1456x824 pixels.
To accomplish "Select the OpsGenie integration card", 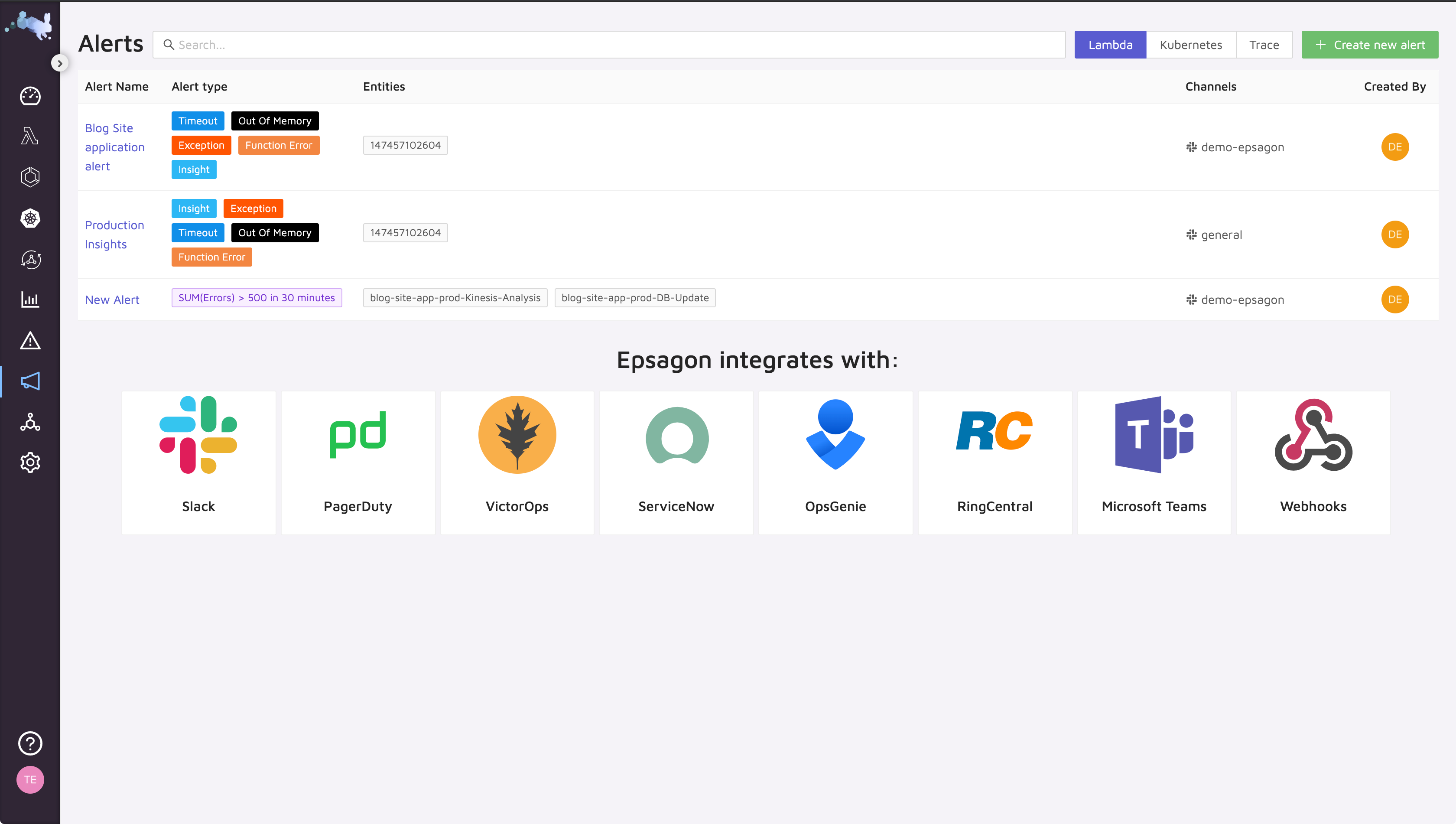I will [835, 463].
